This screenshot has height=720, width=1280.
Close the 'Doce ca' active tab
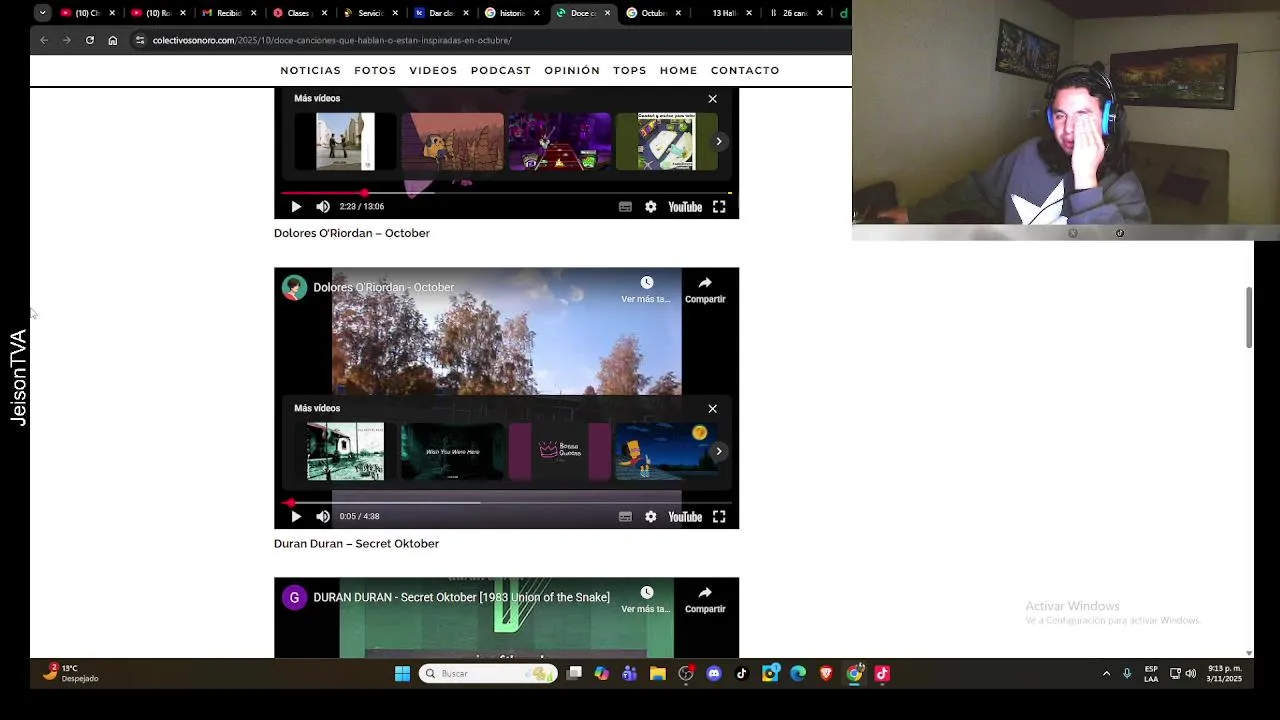(607, 13)
